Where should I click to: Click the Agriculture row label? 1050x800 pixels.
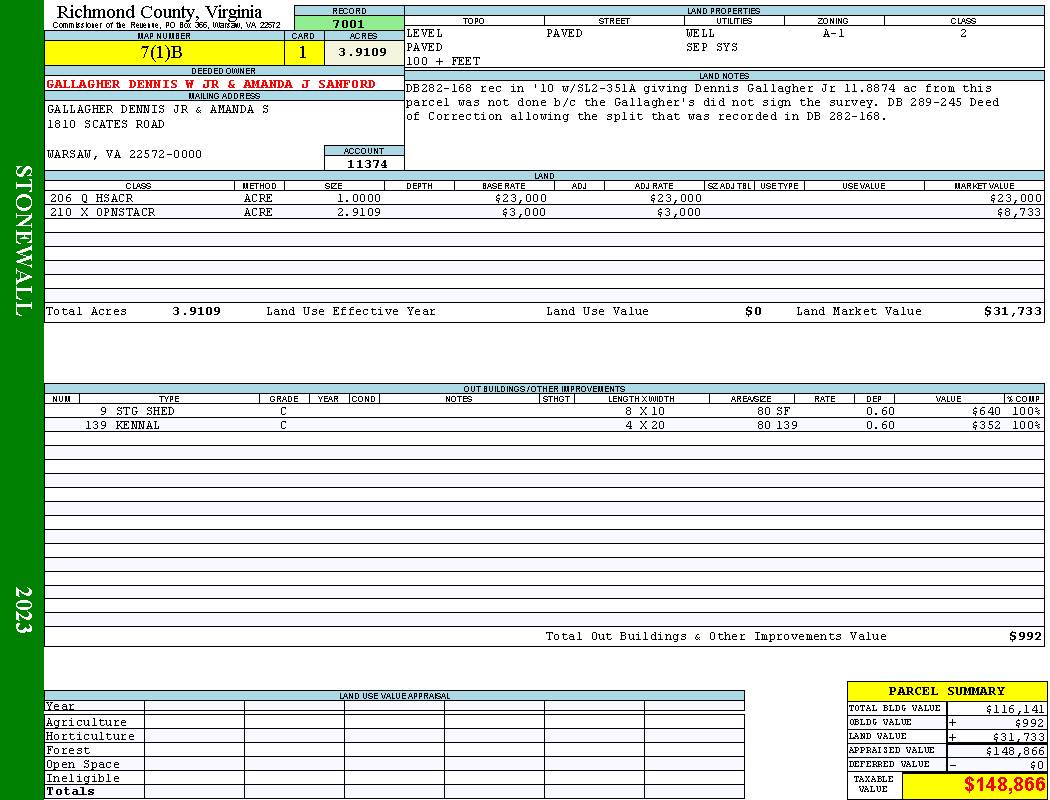(86, 722)
